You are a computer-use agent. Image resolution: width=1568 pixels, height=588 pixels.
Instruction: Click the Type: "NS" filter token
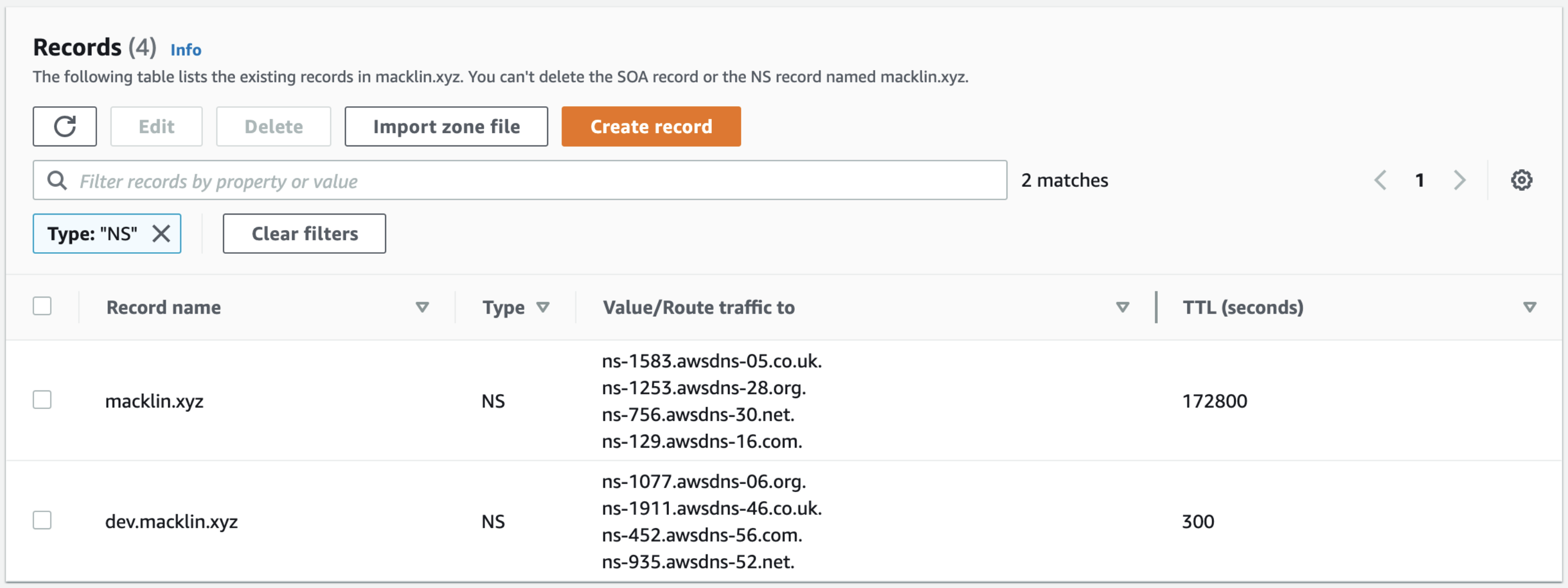(x=92, y=234)
